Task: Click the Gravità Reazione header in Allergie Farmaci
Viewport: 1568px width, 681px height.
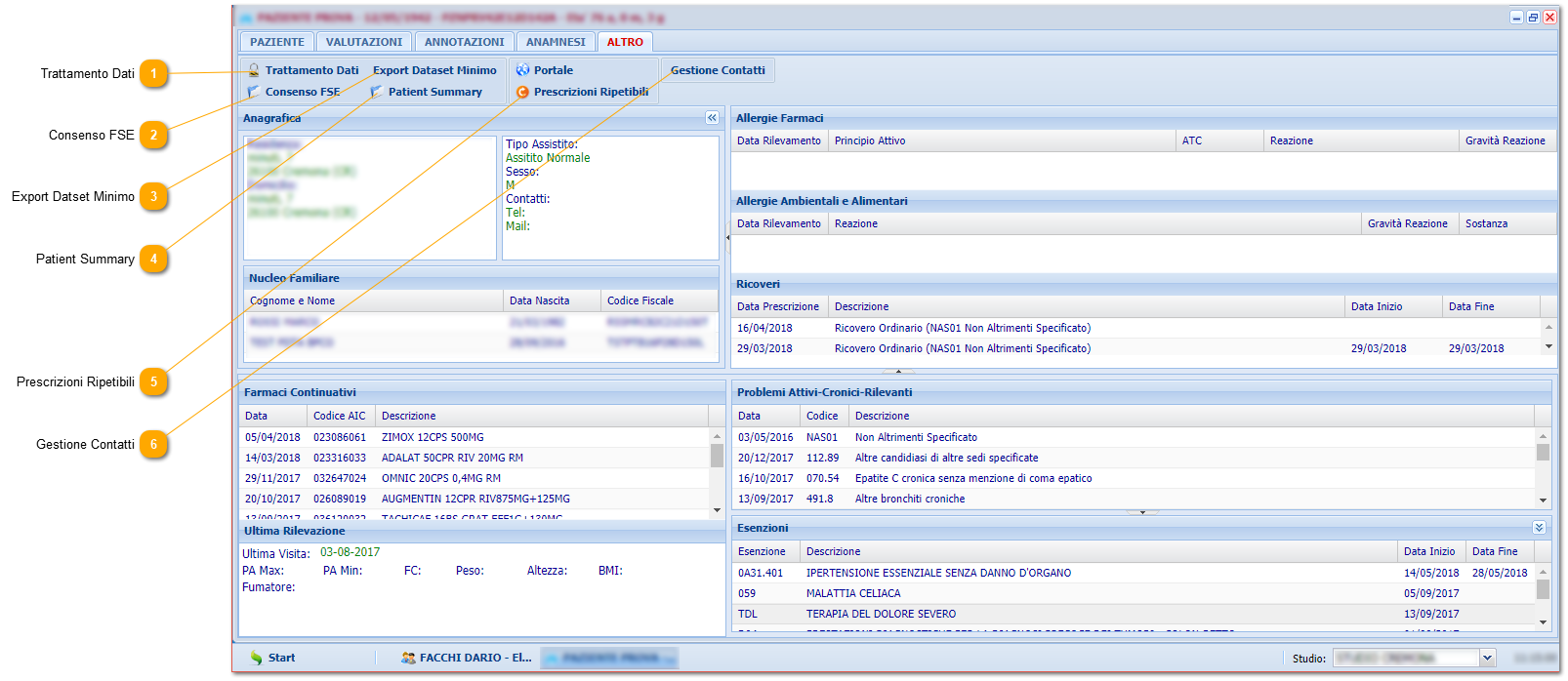Action: [1506, 140]
